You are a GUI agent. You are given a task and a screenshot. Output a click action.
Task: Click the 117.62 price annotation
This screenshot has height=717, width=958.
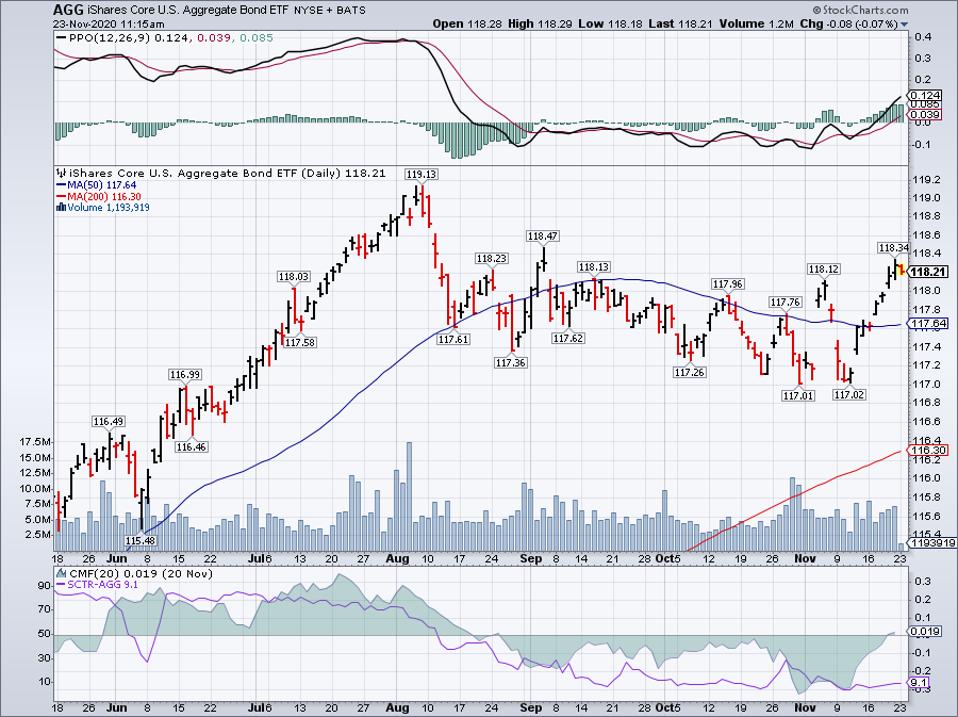[568, 338]
